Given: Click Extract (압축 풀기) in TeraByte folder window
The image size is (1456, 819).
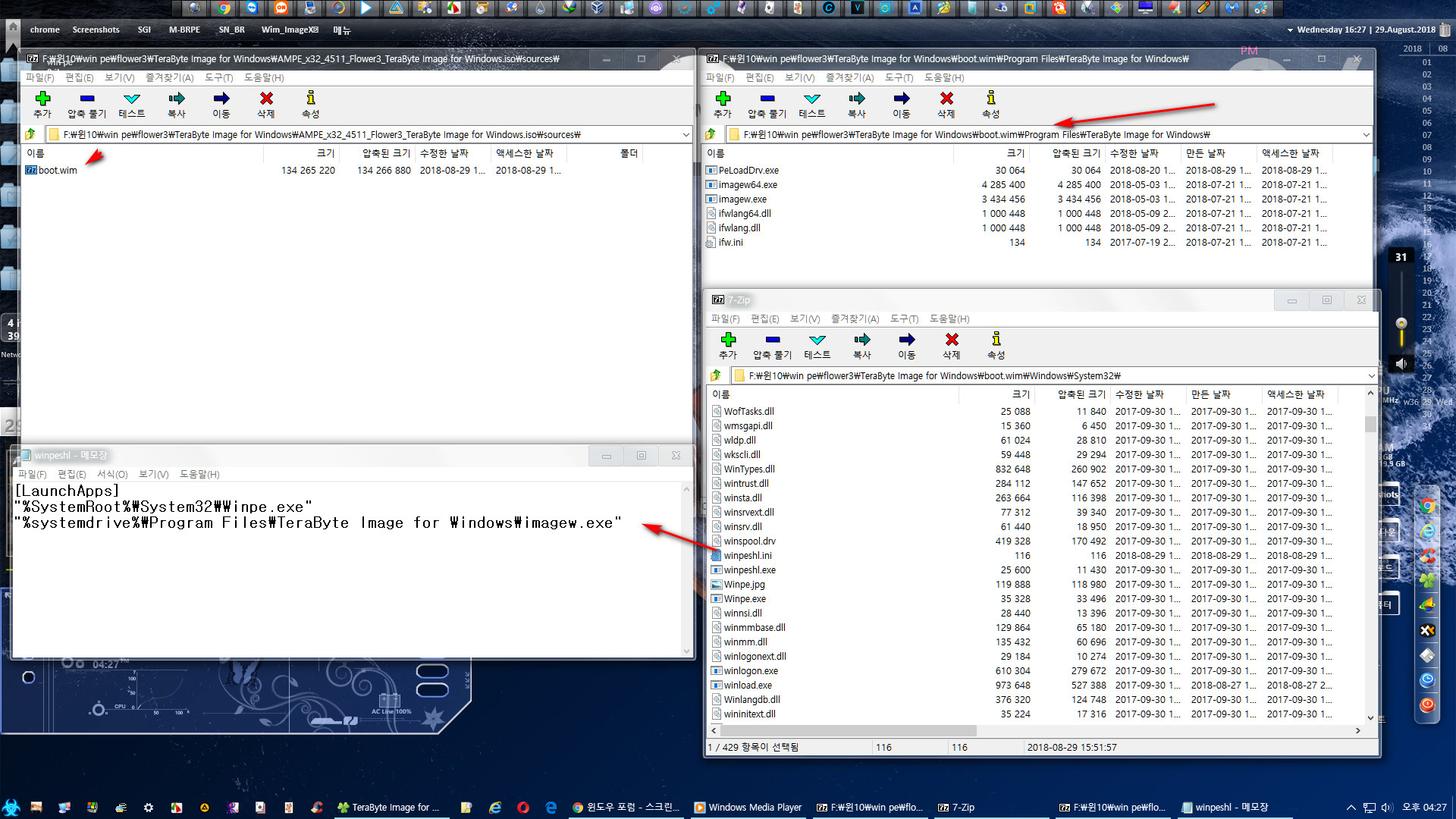Looking at the screenshot, I should coord(767,105).
